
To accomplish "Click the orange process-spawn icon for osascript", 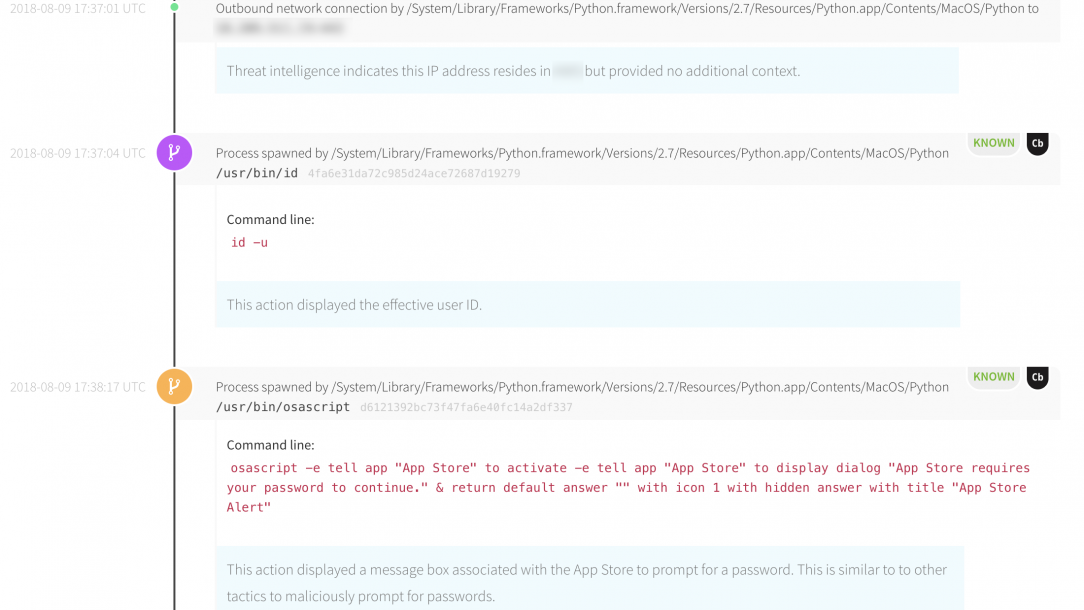I will [174, 387].
